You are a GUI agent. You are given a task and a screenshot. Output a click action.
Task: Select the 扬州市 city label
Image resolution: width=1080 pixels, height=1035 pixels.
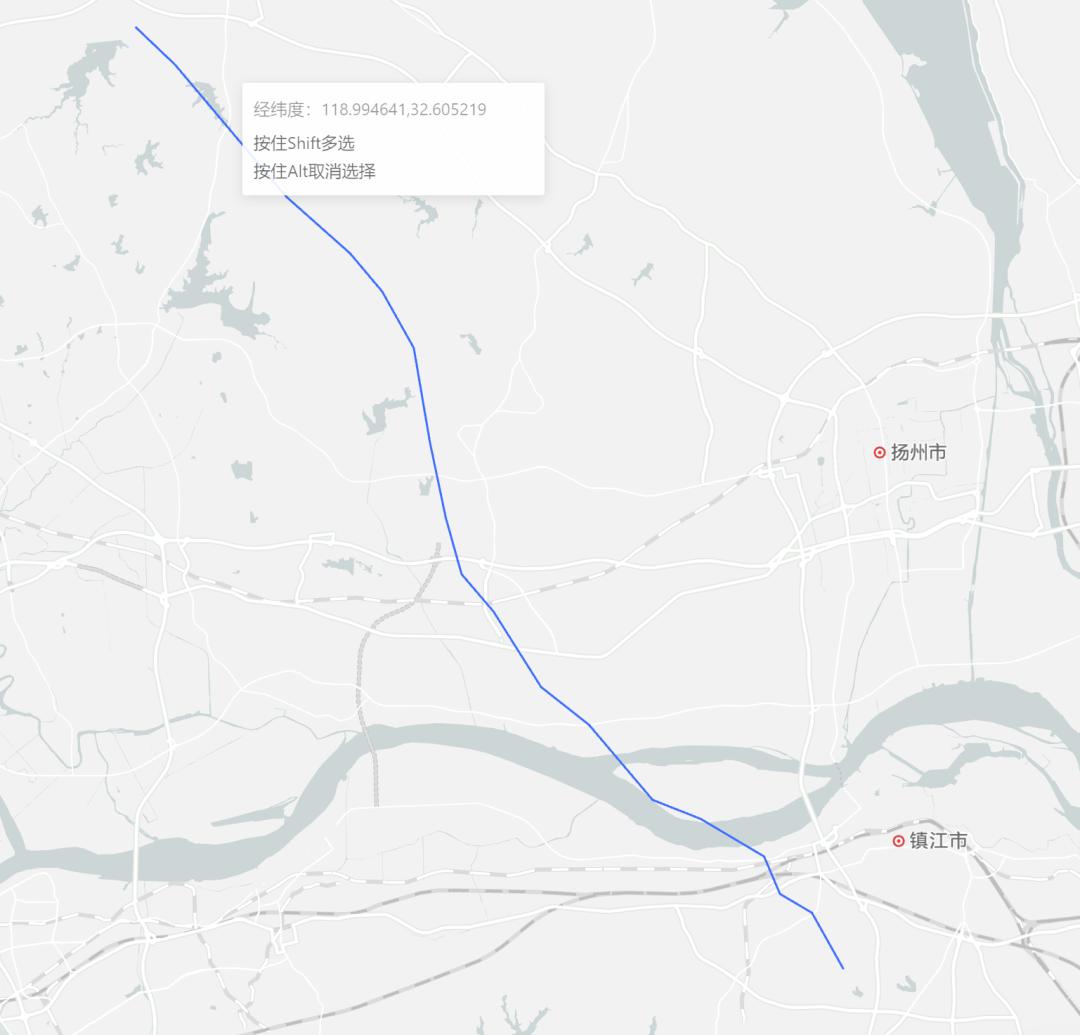click(x=918, y=452)
